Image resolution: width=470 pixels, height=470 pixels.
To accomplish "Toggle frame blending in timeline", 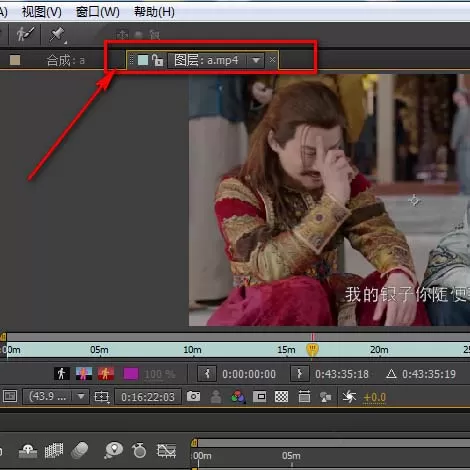I will pos(54,451).
